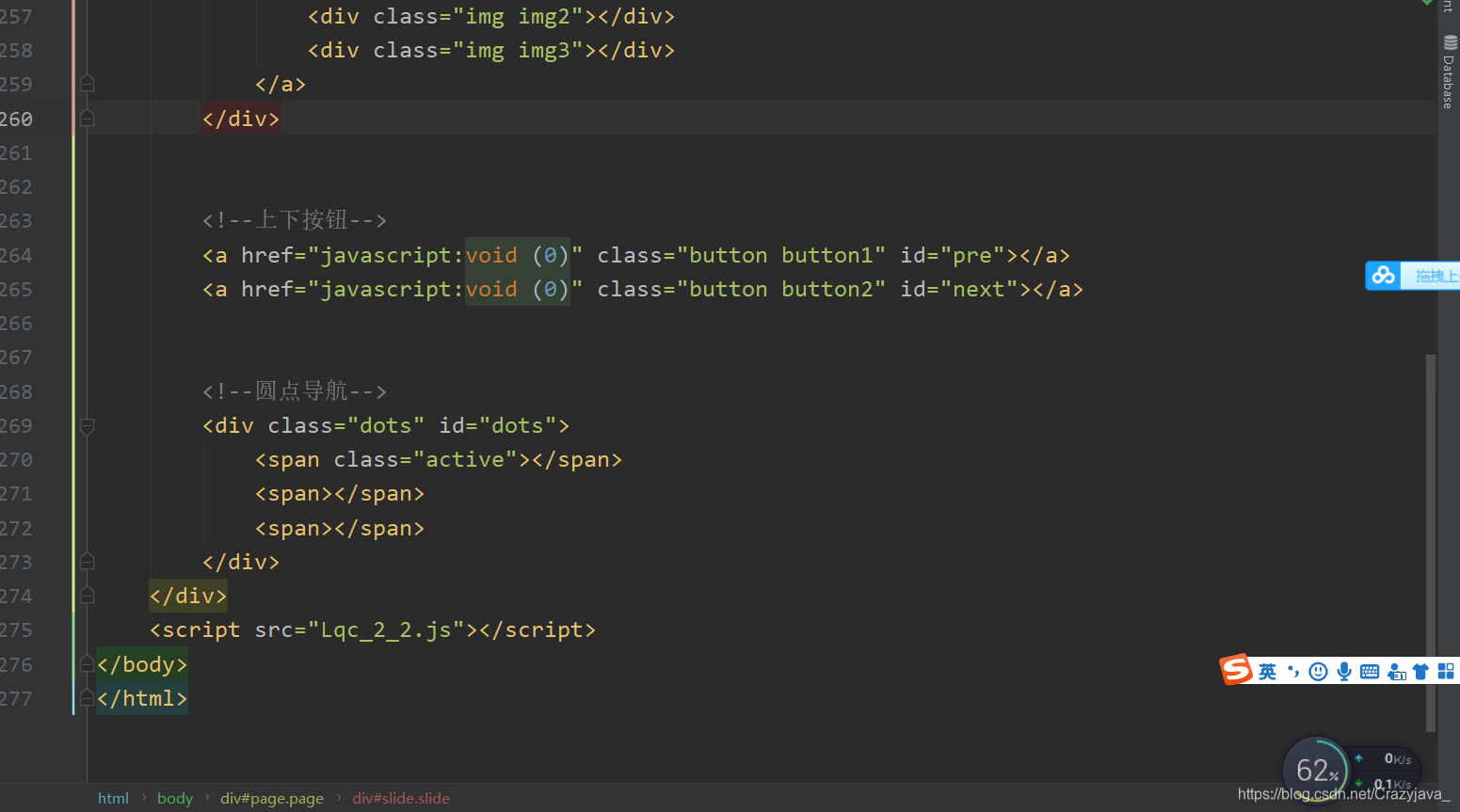Click Lqc_2_2.js script source text
Image resolution: width=1460 pixels, height=812 pixels.
click(x=386, y=629)
